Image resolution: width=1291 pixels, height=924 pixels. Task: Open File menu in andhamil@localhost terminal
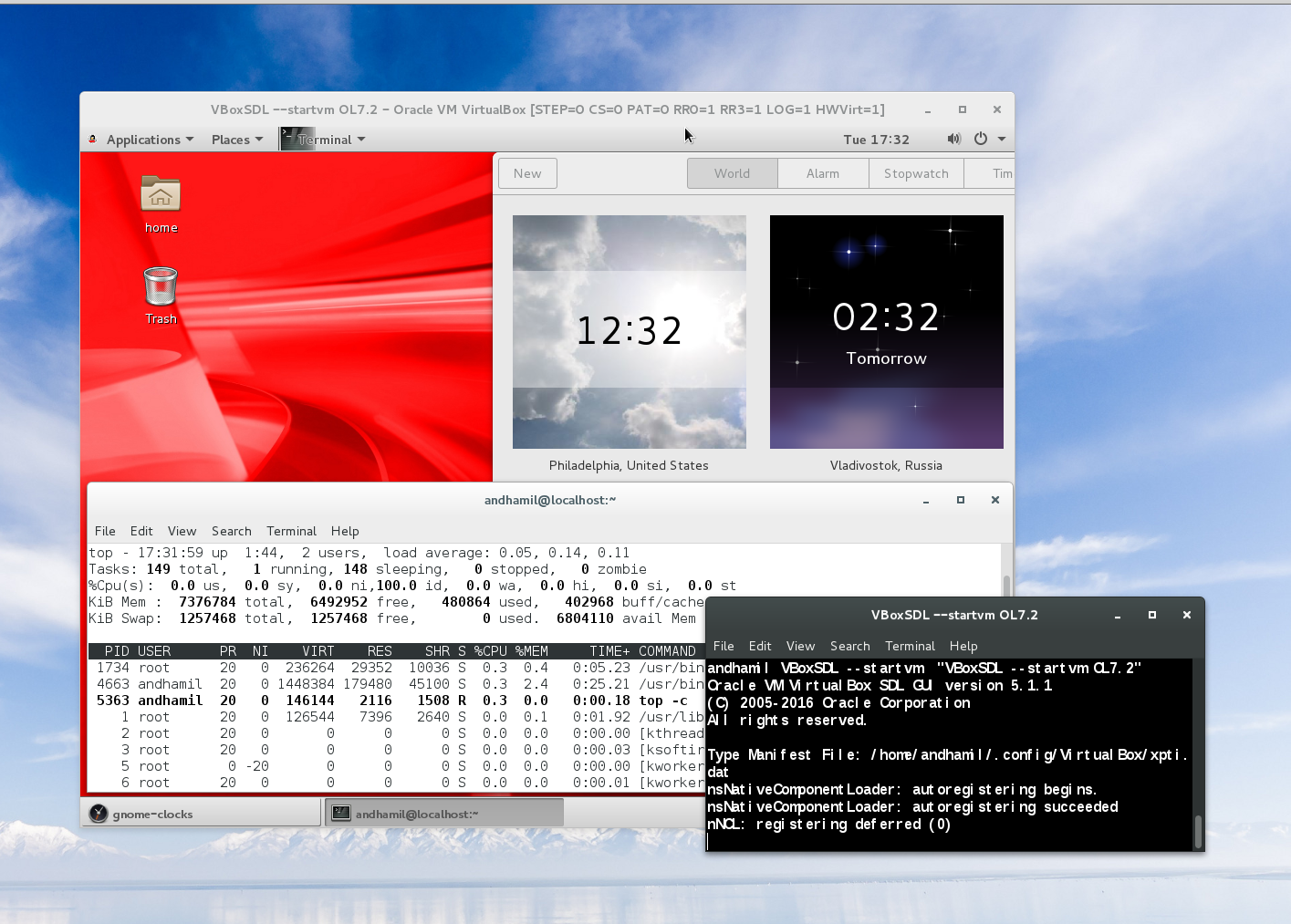(105, 531)
